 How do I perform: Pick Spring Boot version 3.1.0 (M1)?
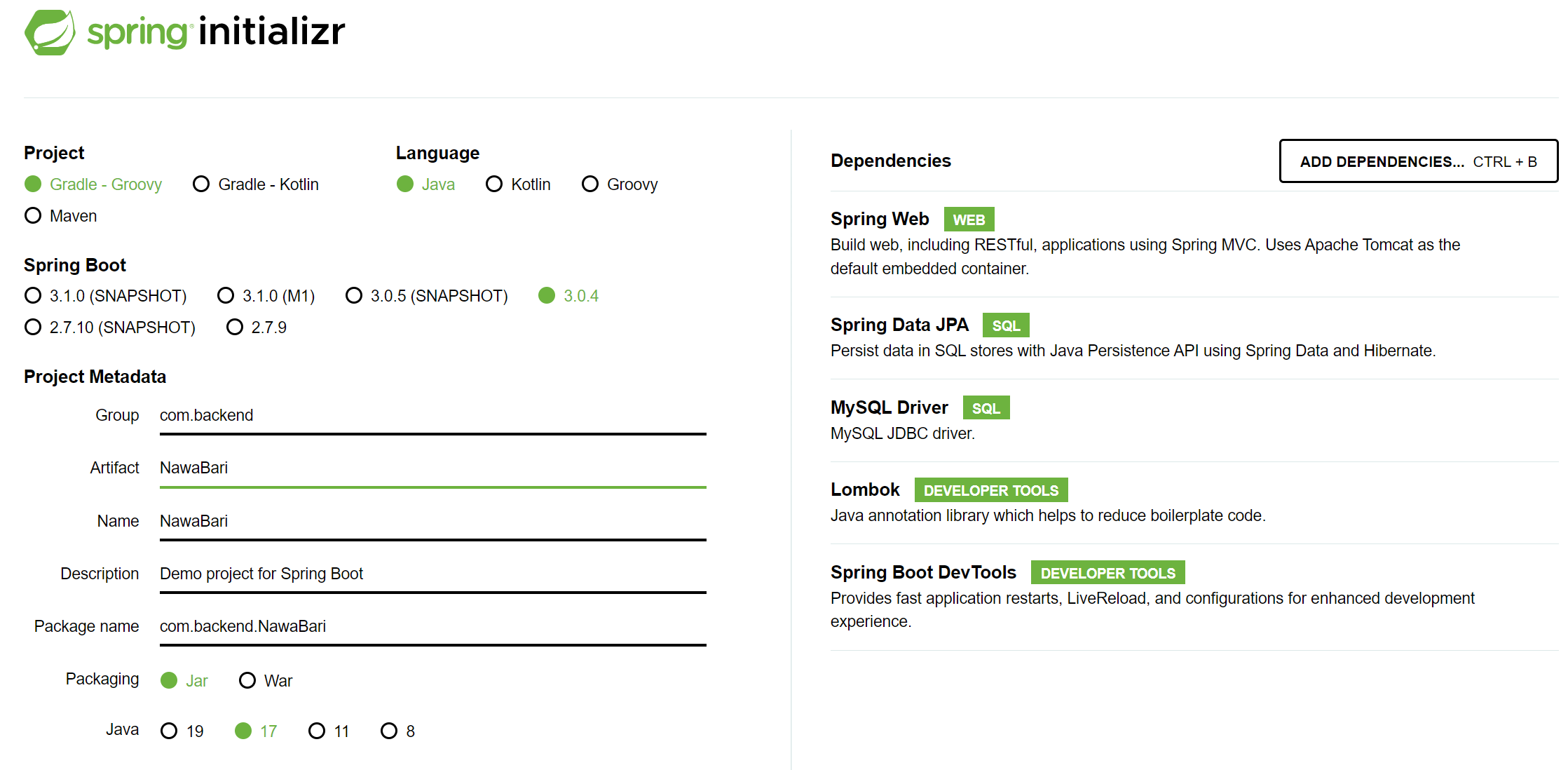coord(266,296)
